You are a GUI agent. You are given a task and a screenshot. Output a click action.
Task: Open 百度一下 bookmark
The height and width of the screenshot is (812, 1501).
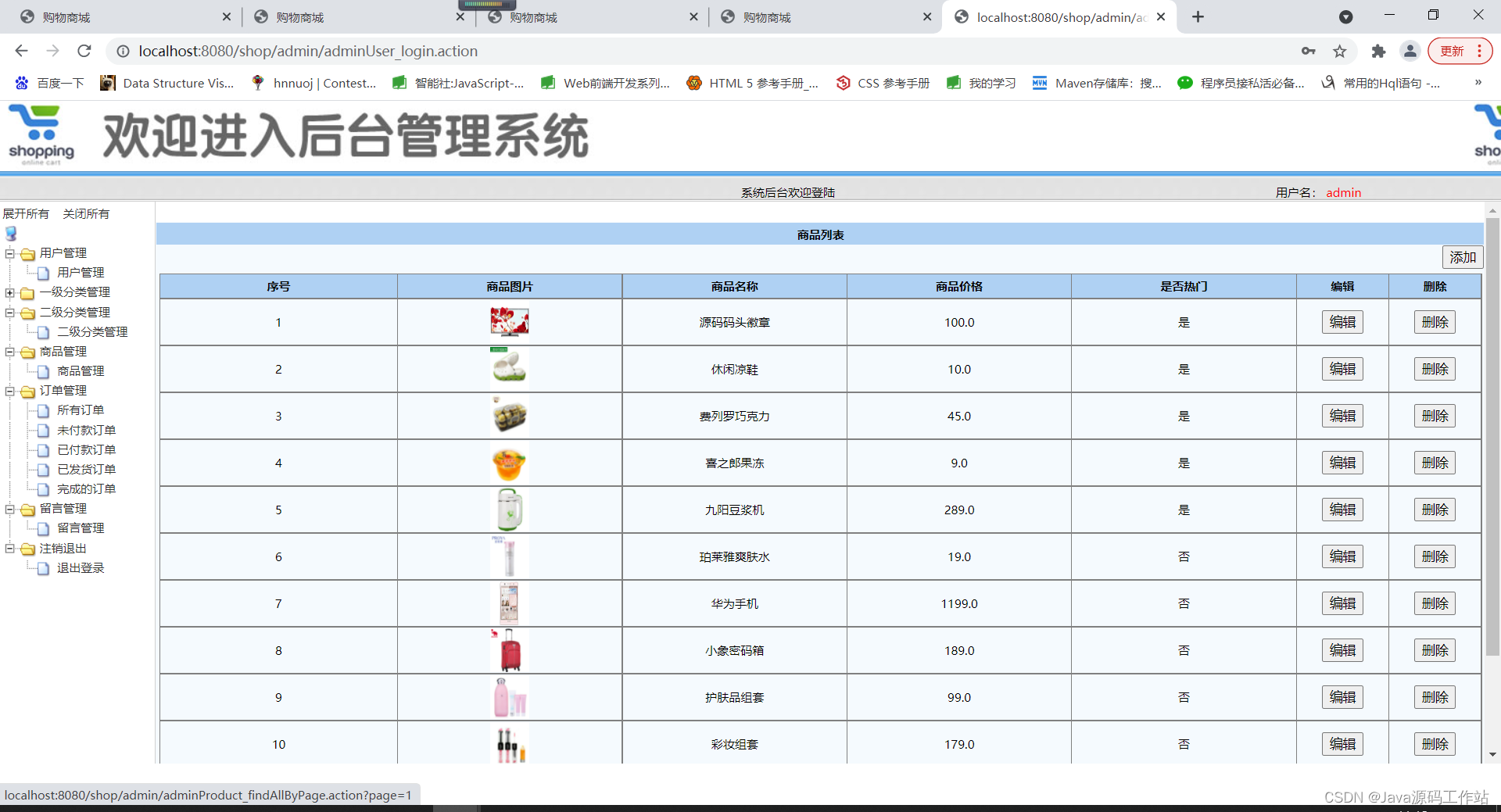pos(49,83)
